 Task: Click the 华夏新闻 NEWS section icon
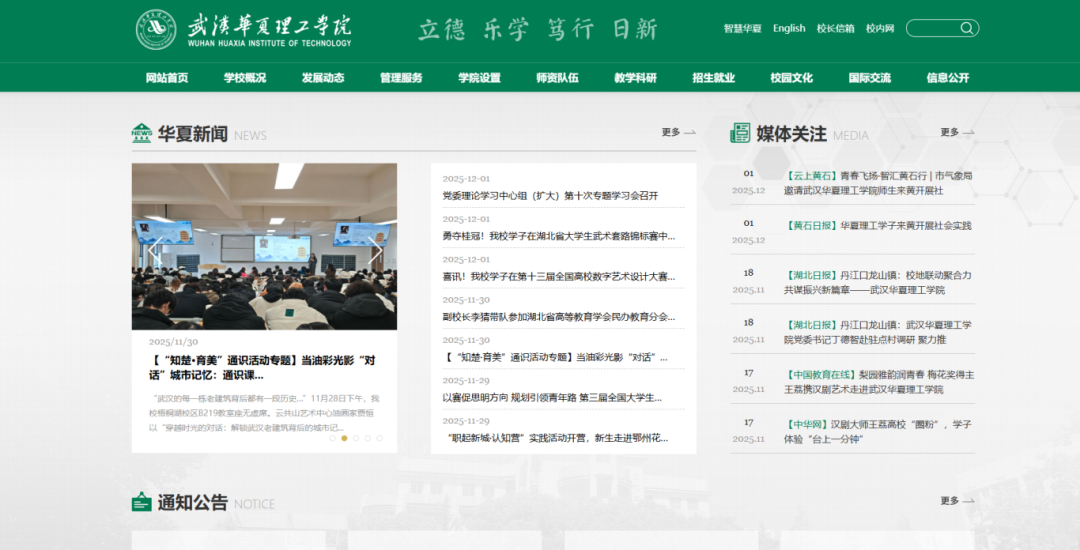[142, 133]
